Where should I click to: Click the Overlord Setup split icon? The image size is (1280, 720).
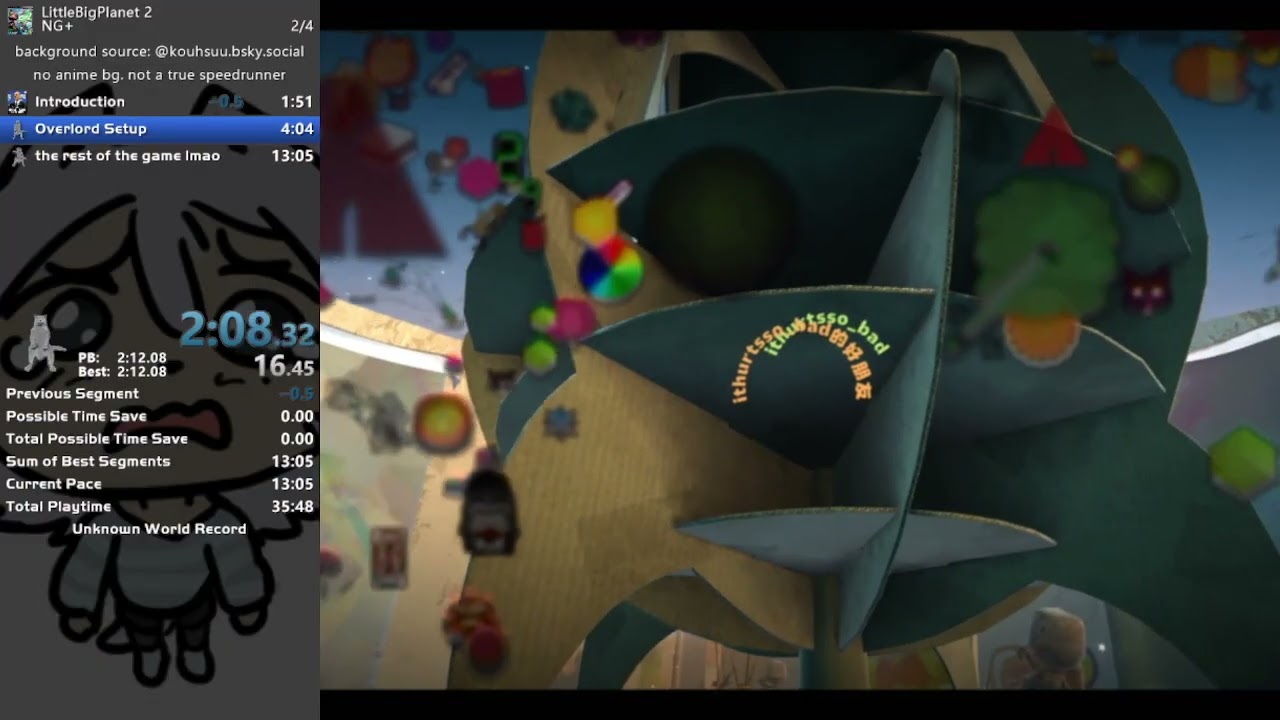(x=17, y=129)
